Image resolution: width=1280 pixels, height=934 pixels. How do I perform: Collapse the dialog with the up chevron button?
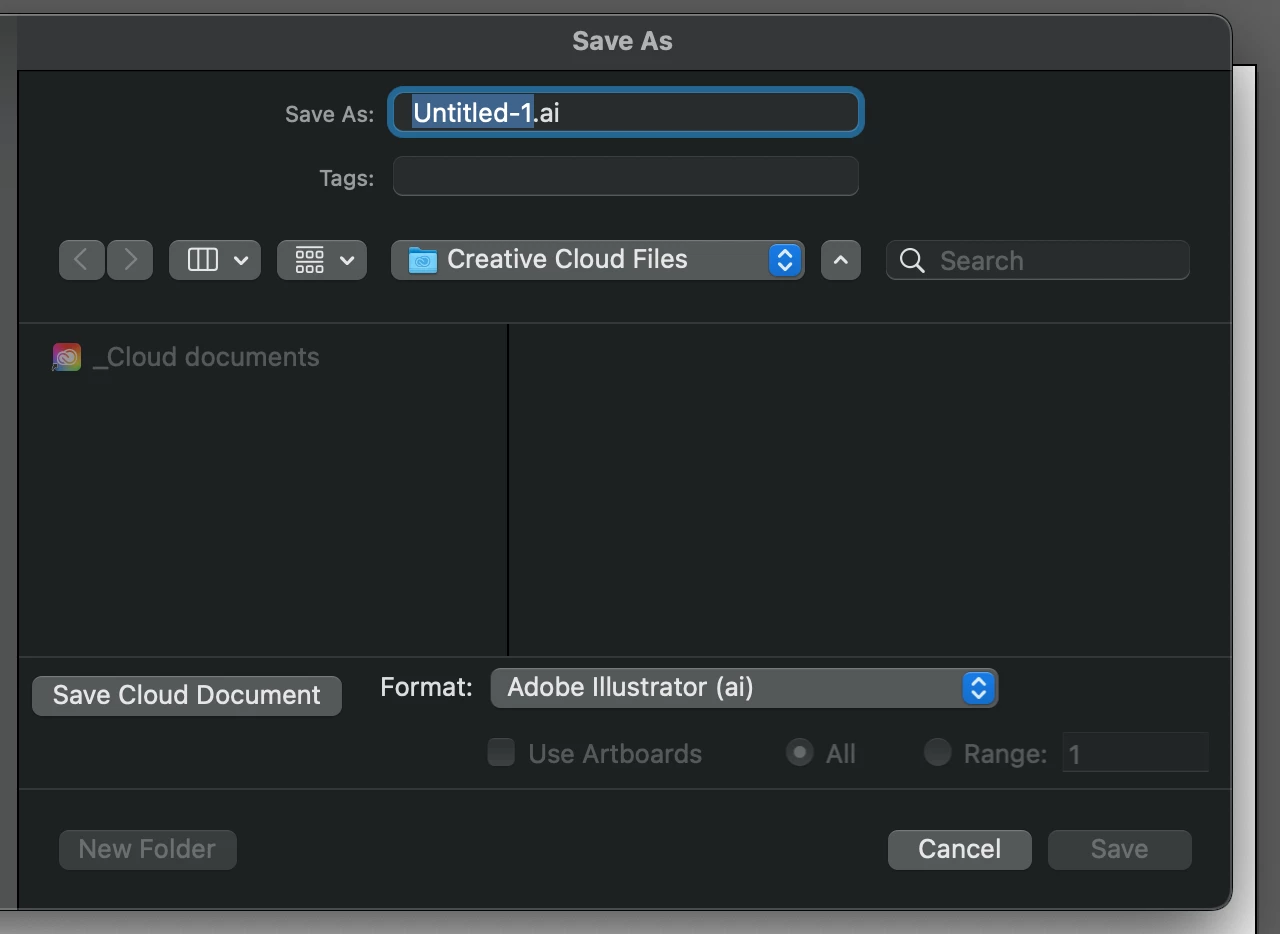tap(841, 260)
